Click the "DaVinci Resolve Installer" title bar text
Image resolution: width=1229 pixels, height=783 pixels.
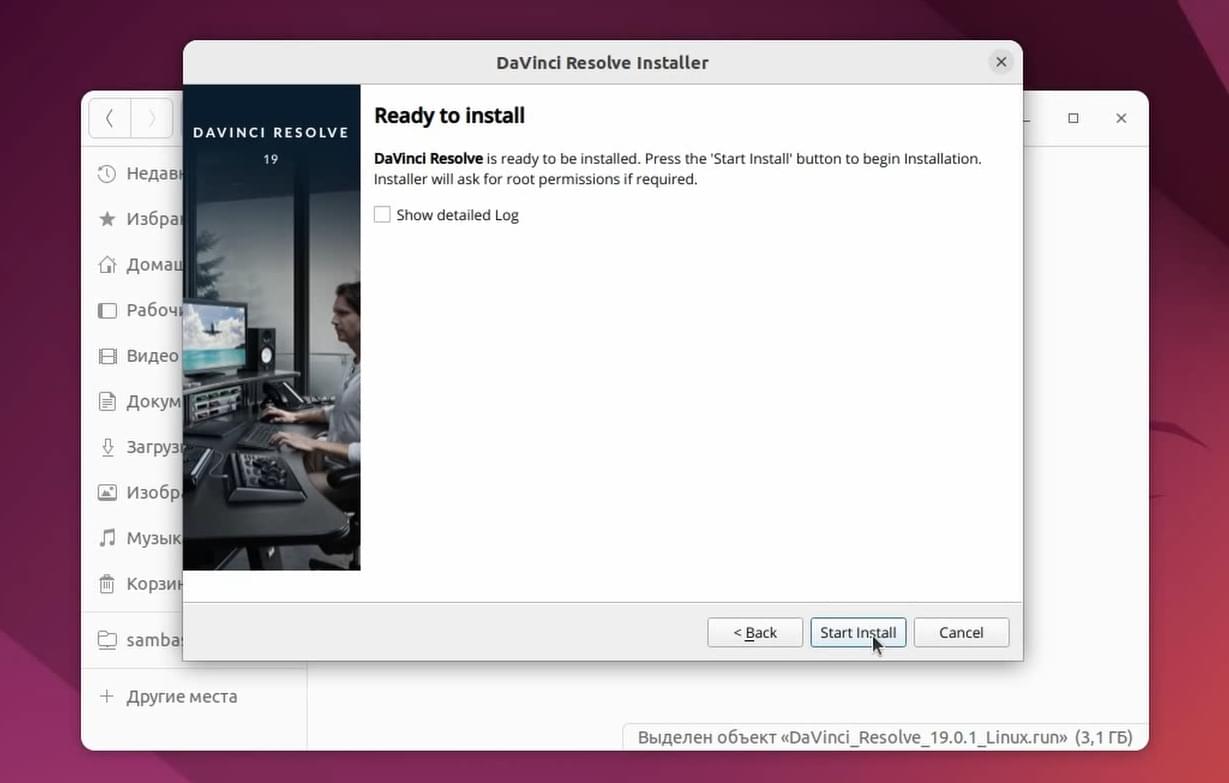602,63
